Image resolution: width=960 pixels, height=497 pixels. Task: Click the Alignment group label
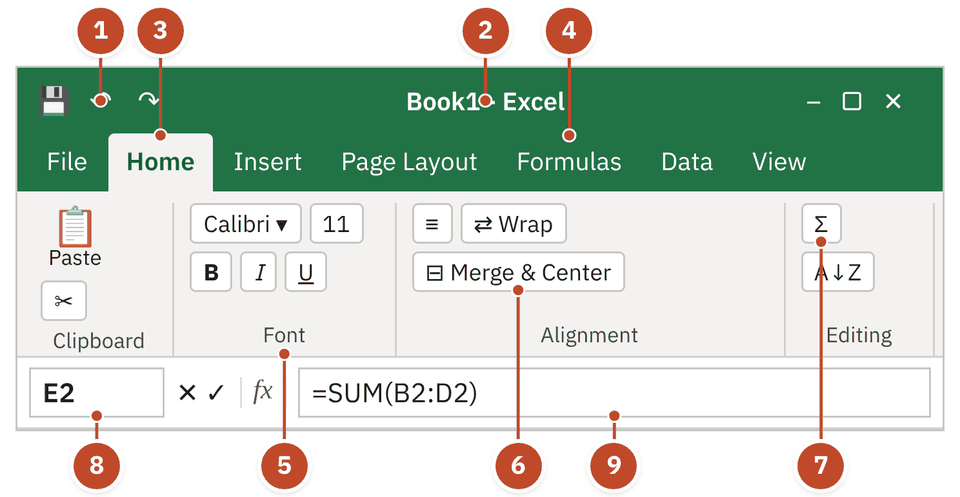point(589,335)
